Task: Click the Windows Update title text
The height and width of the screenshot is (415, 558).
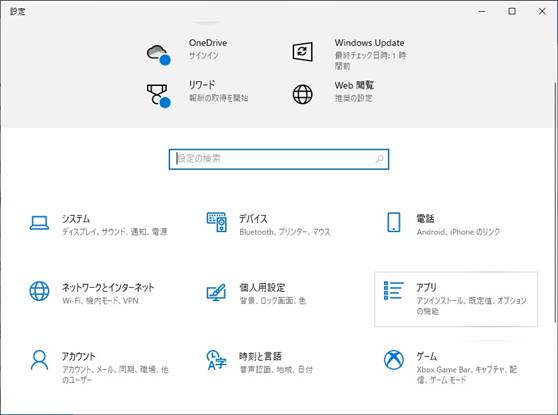Action: (369, 43)
